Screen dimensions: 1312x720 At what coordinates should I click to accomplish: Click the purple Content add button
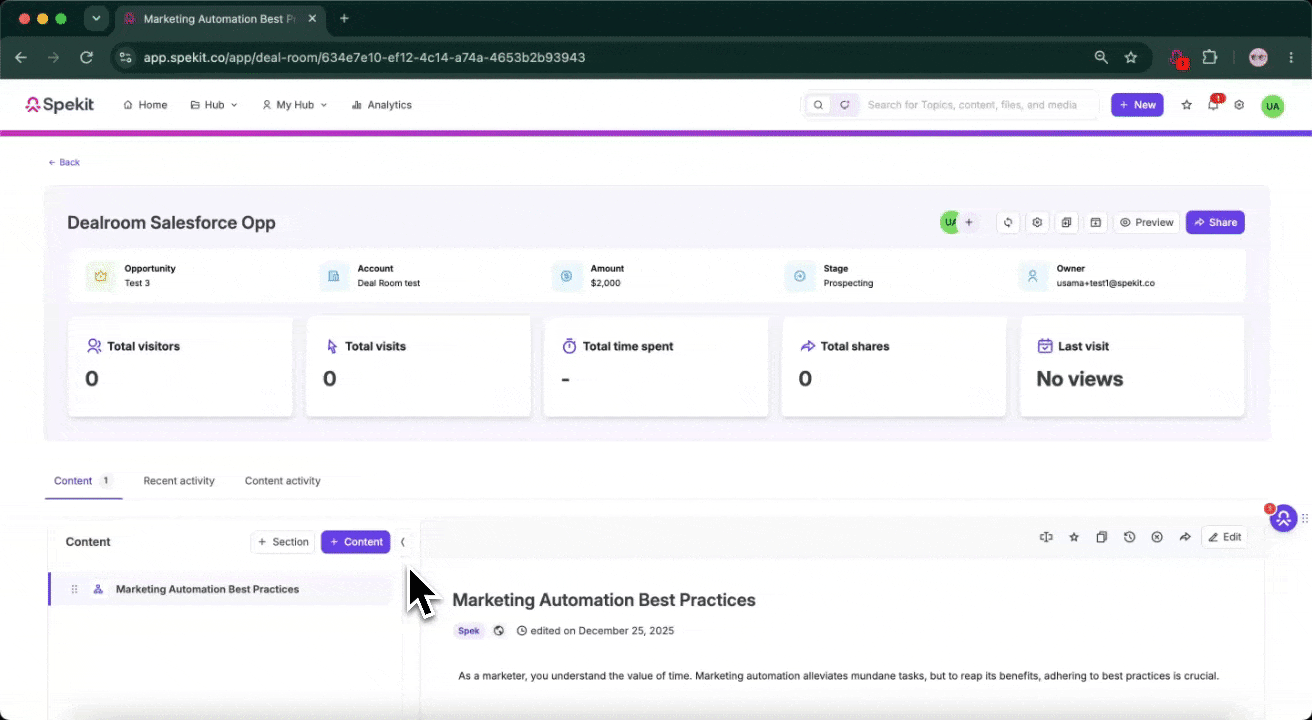click(355, 542)
